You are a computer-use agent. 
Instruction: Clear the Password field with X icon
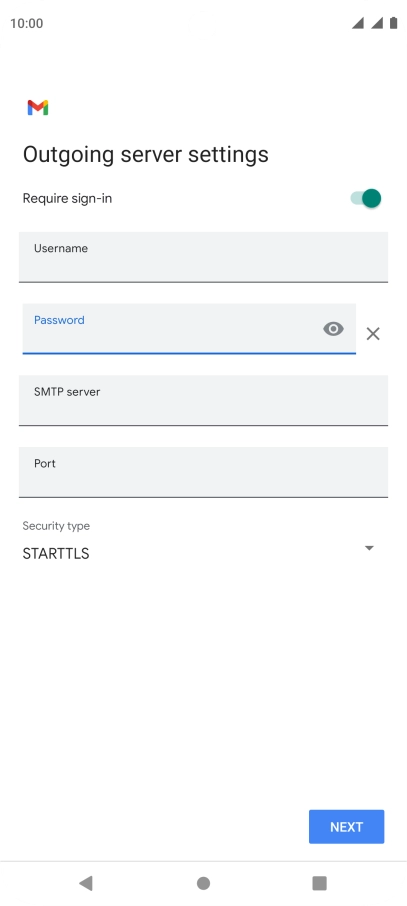click(373, 333)
